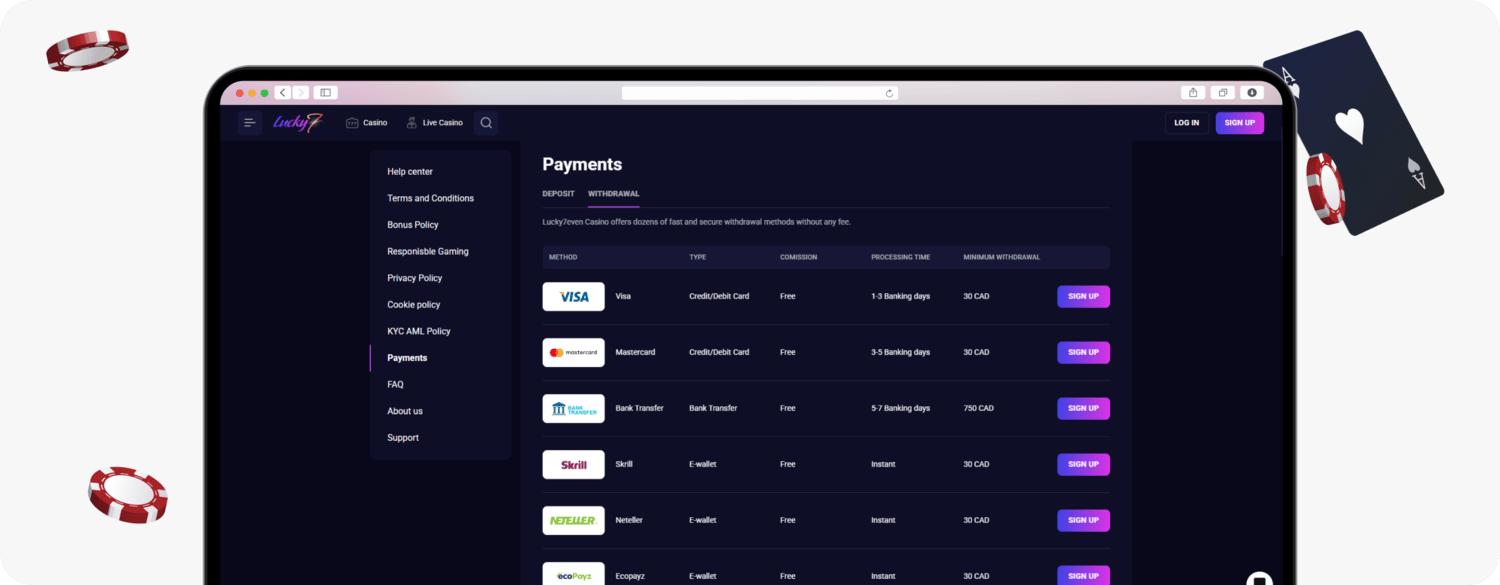
Task: Click the Bank Transfer logo
Action: point(574,409)
